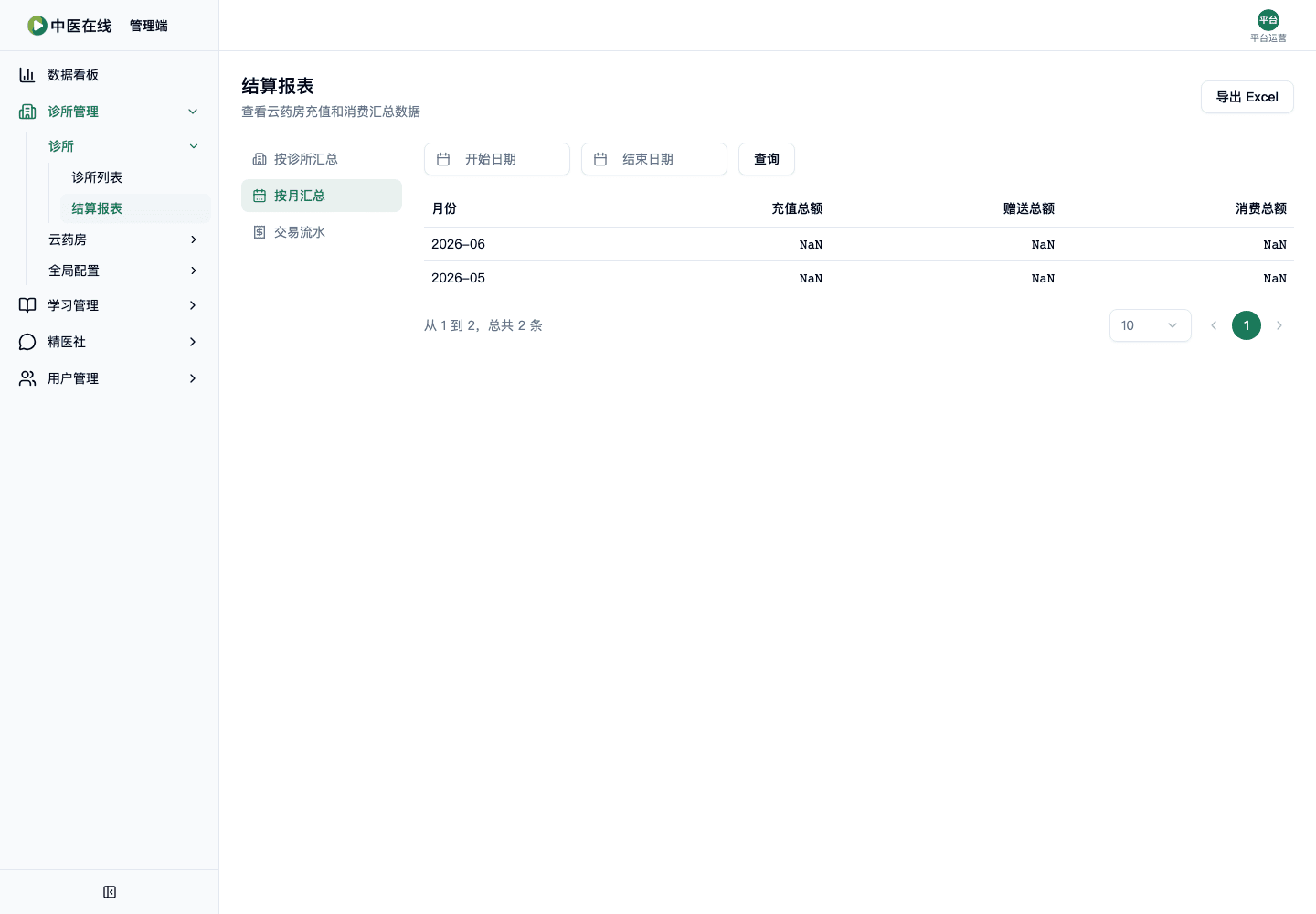
Task: Click the 交易流水 receipt icon
Action: click(260, 232)
